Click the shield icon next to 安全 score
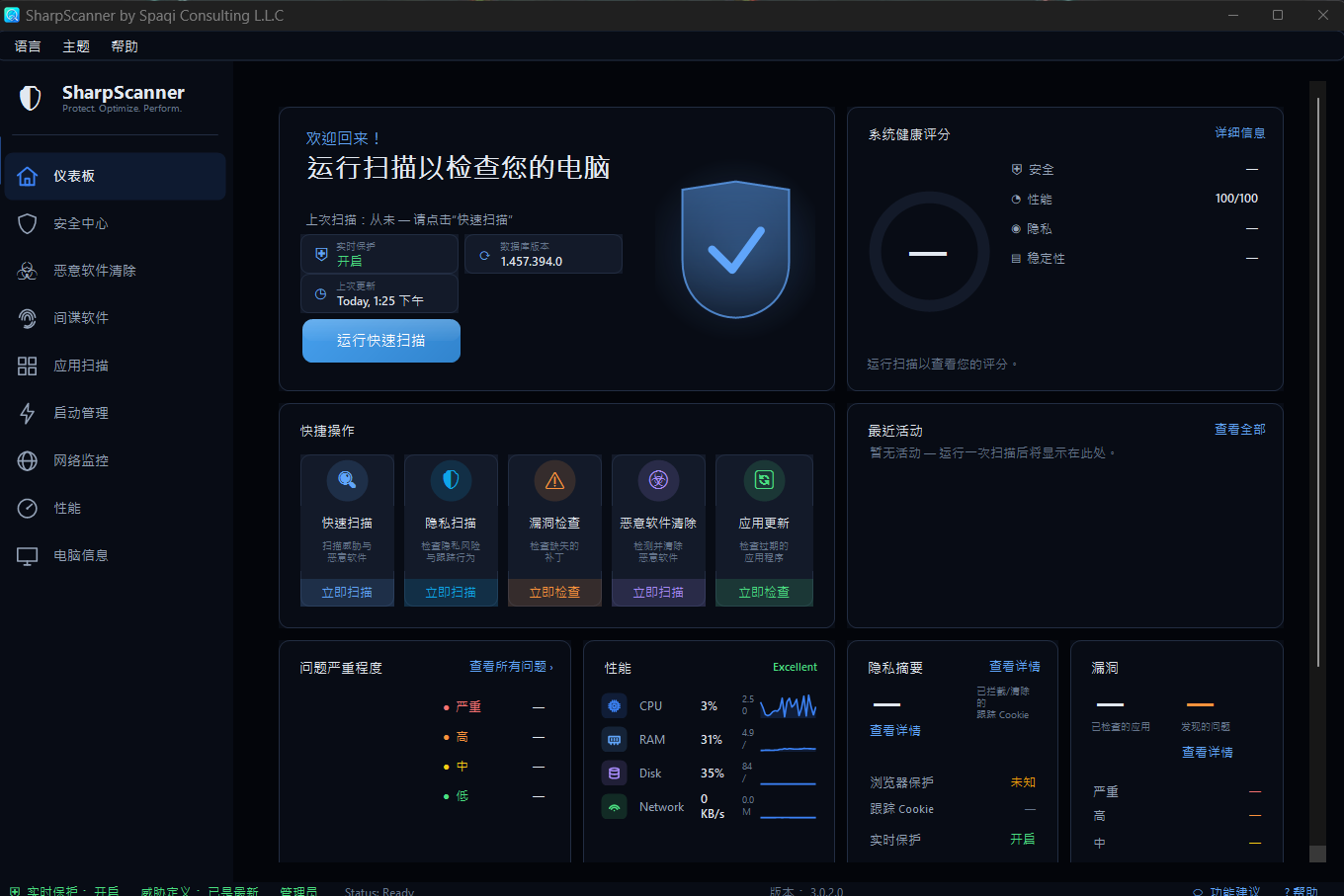Screen dimensions: 1344x896 pyautogui.click(x=1016, y=169)
